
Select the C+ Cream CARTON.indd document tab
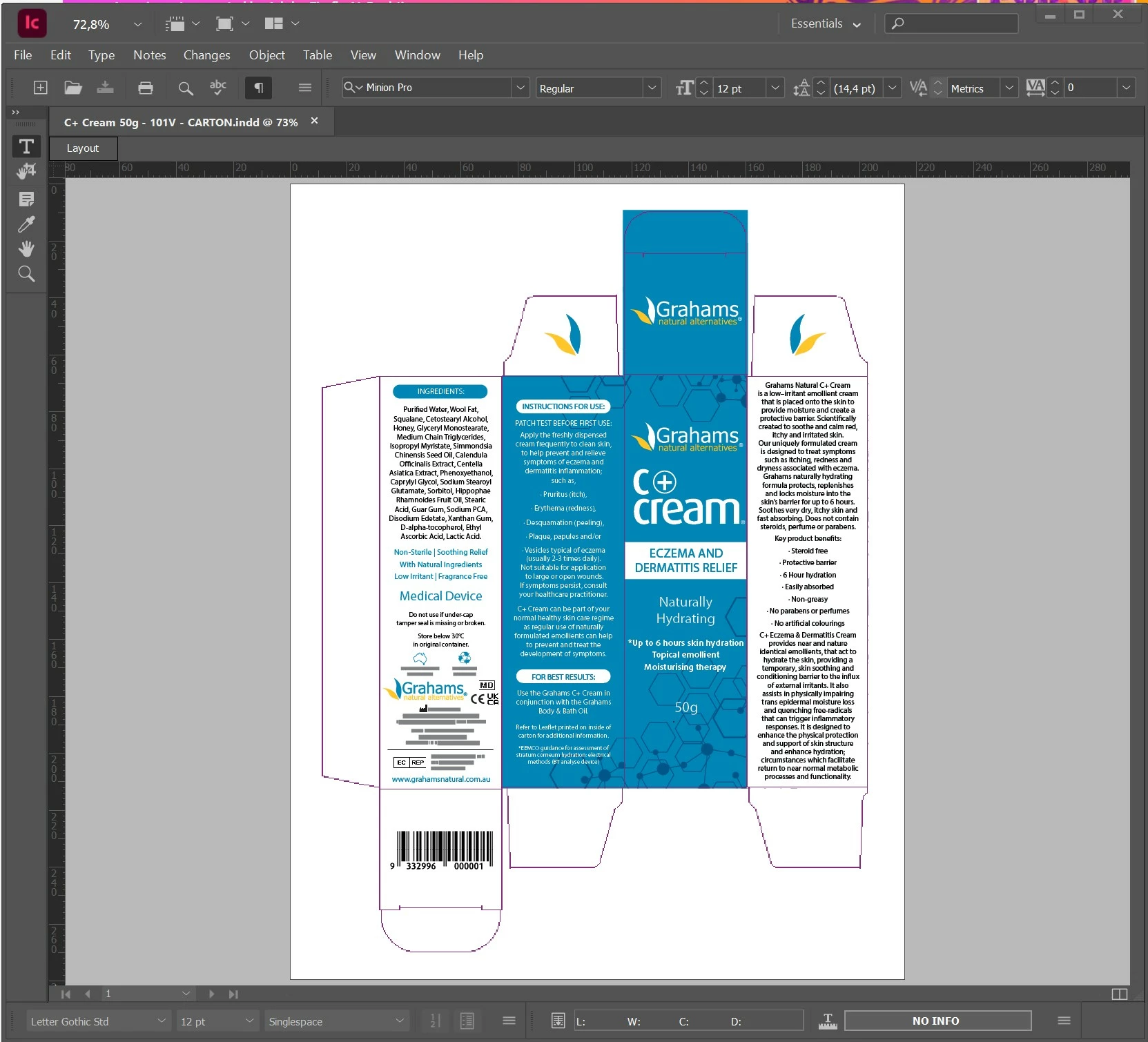[x=181, y=122]
